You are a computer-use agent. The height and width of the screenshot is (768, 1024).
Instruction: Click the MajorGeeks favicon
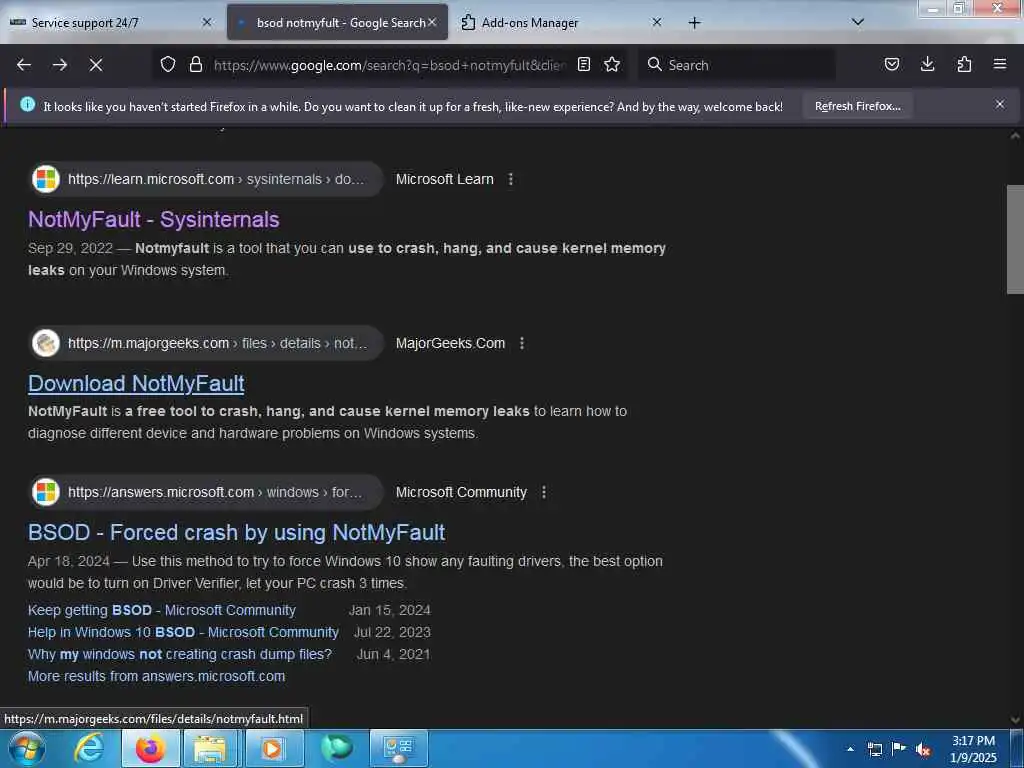point(46,343)
